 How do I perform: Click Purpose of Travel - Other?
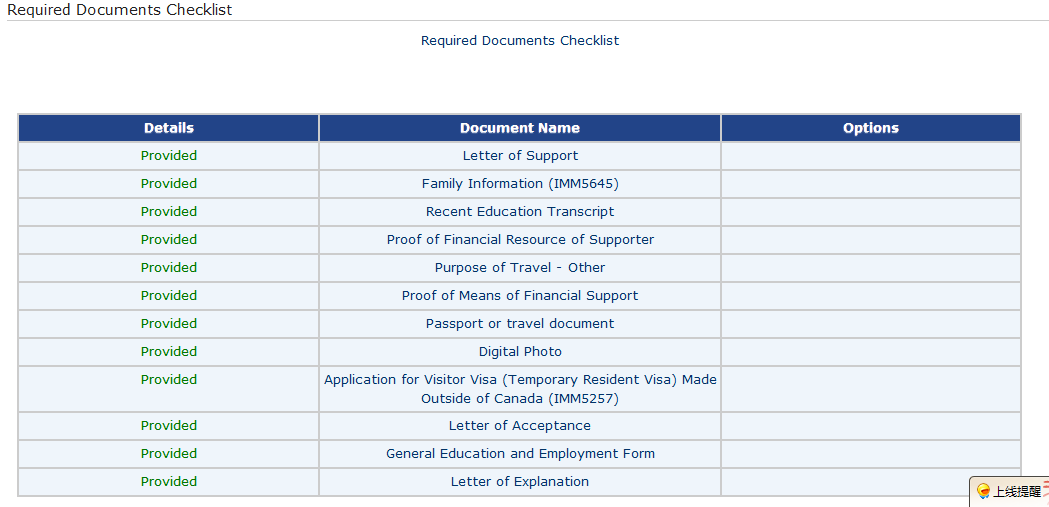[x=520, y=268]
